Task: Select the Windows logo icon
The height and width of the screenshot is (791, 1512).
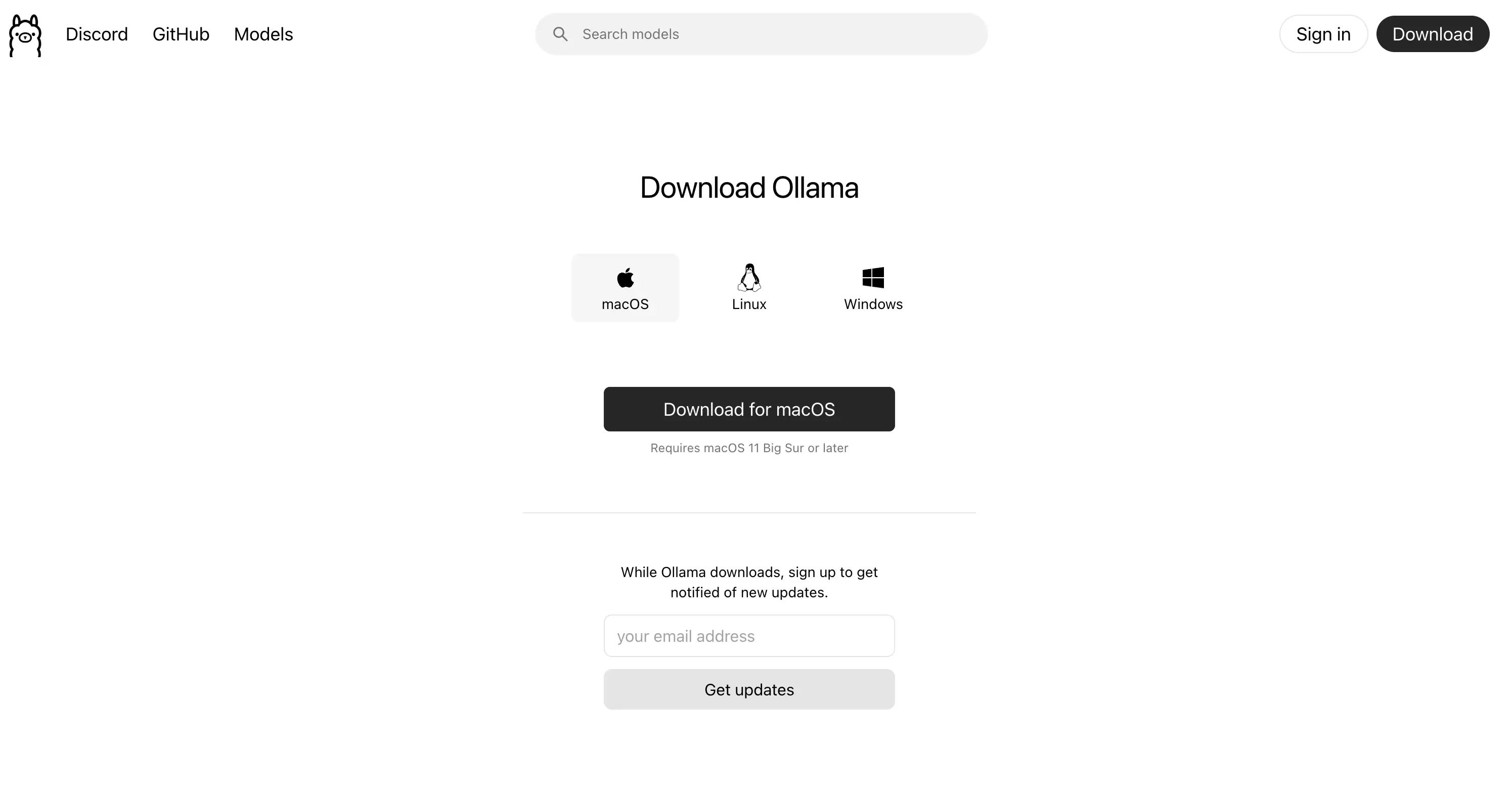Action: pos(873,277)
